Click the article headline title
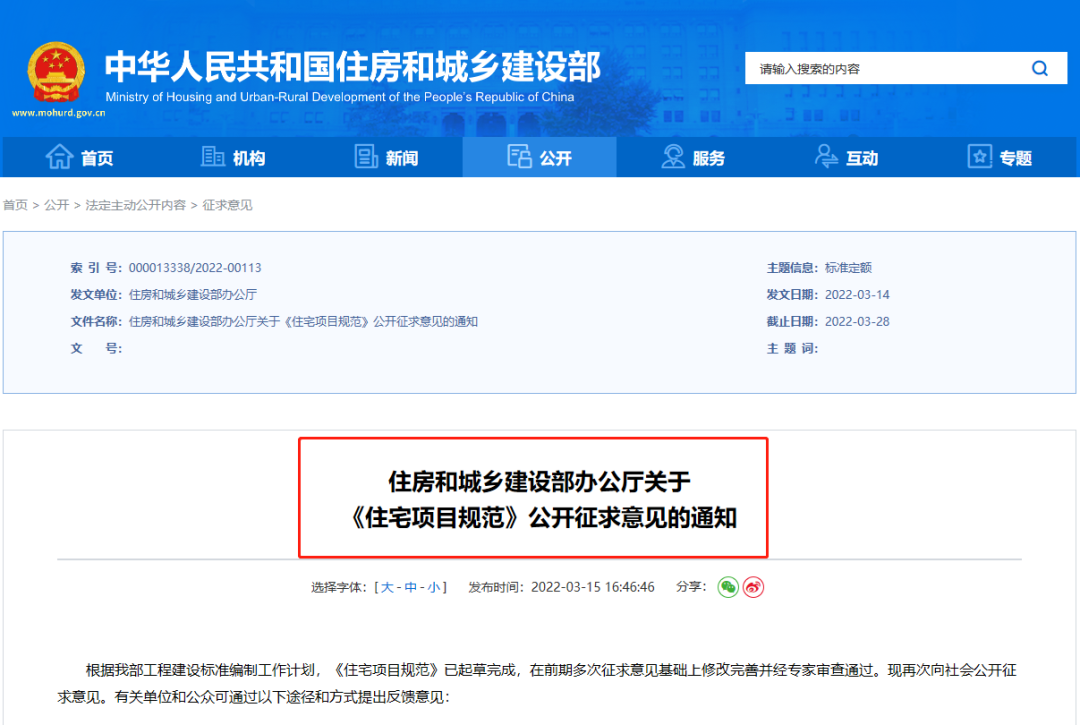This screenshot has height=725, width=1080. point(540,499)
